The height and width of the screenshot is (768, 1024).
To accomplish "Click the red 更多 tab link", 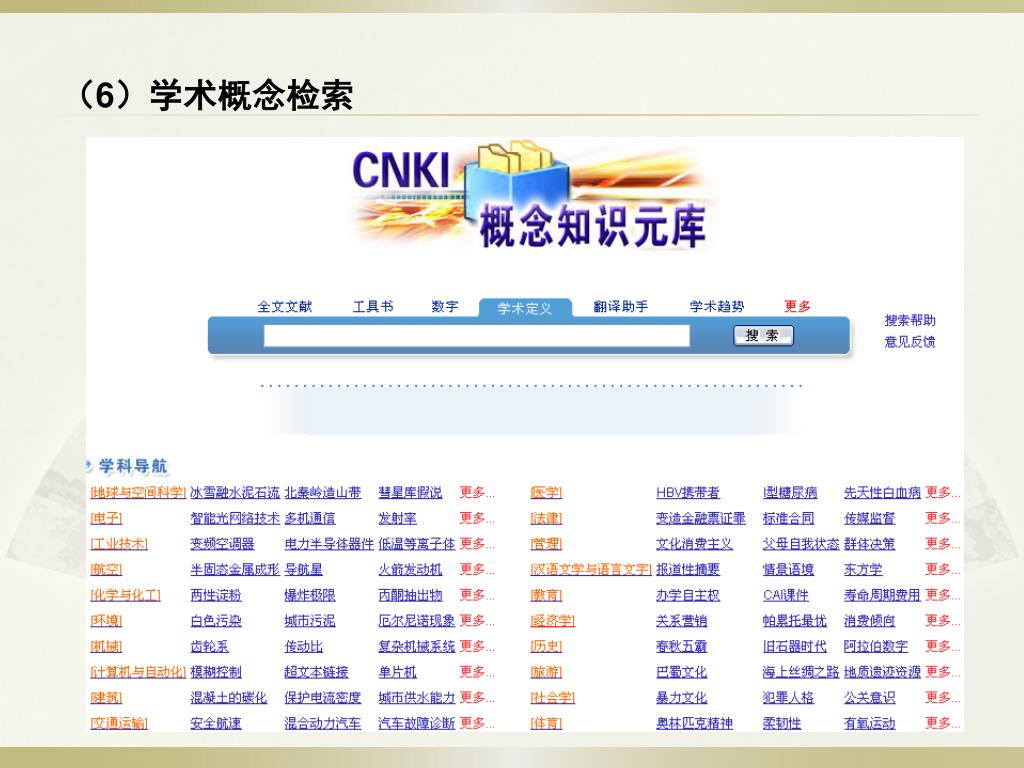I will tap(797, 307).
